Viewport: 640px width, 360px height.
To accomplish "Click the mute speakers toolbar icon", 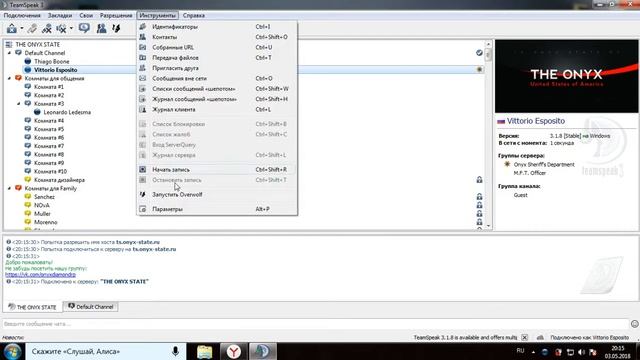I will 62,29.
